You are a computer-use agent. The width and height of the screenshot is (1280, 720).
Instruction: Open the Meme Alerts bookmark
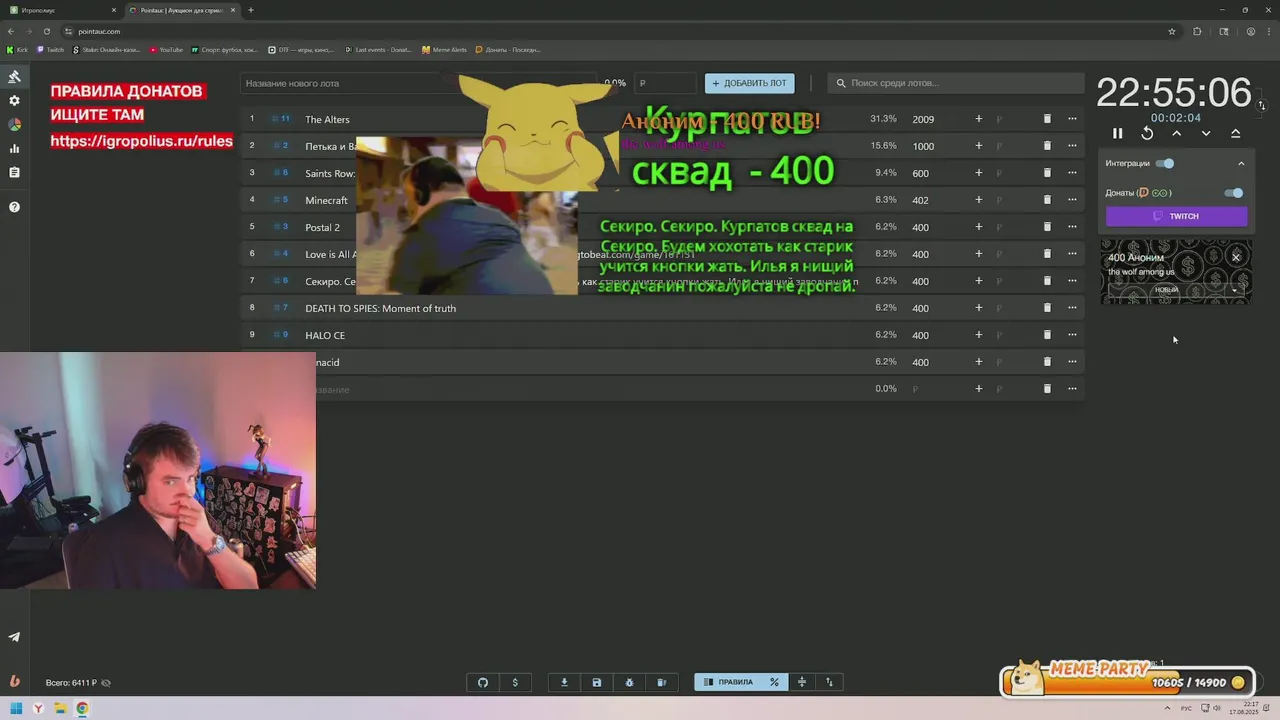(x=444, y=49)
